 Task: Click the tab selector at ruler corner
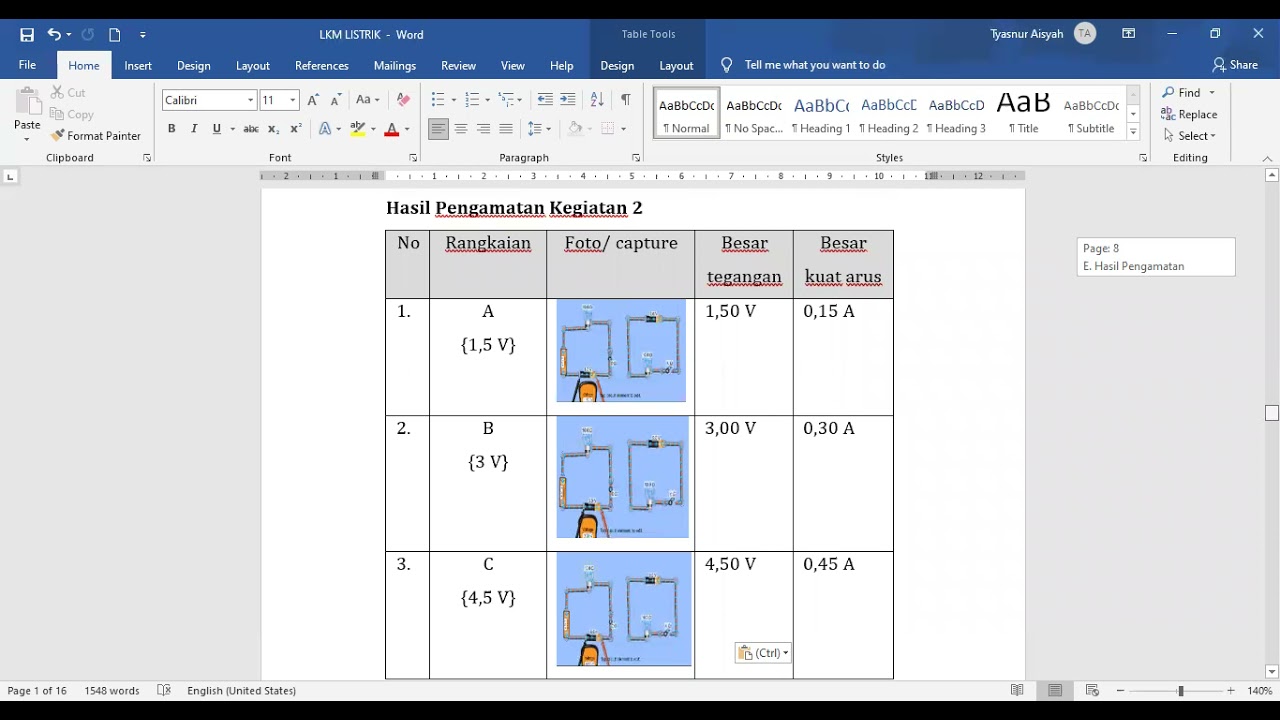10,177
